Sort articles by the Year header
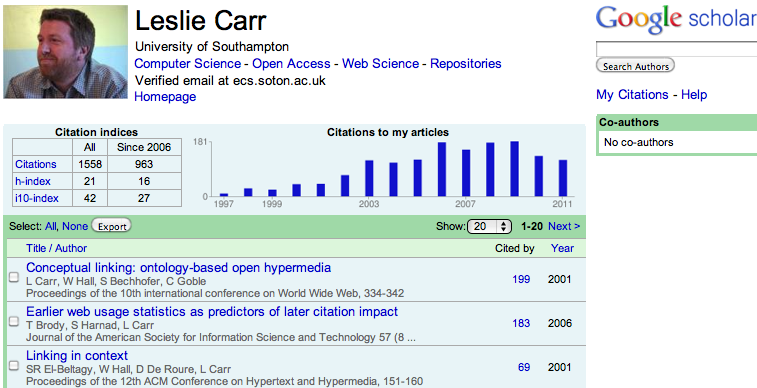 tap(562, 249)
